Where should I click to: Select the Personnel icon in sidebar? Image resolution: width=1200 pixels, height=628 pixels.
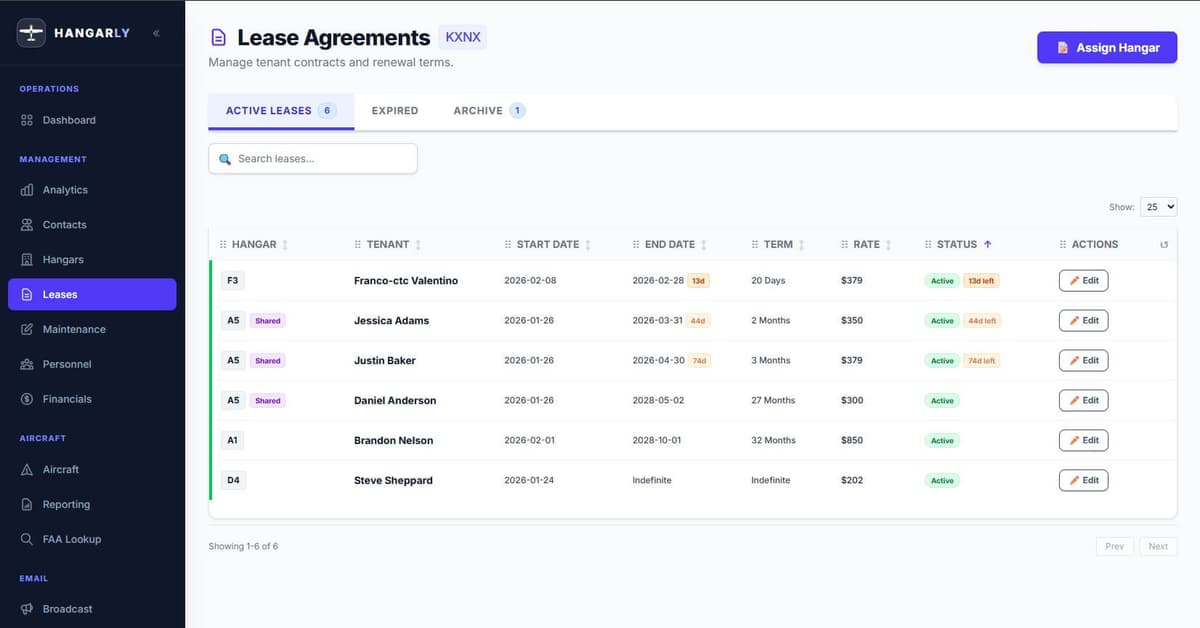pyautogui.click(x=27, y=364)
